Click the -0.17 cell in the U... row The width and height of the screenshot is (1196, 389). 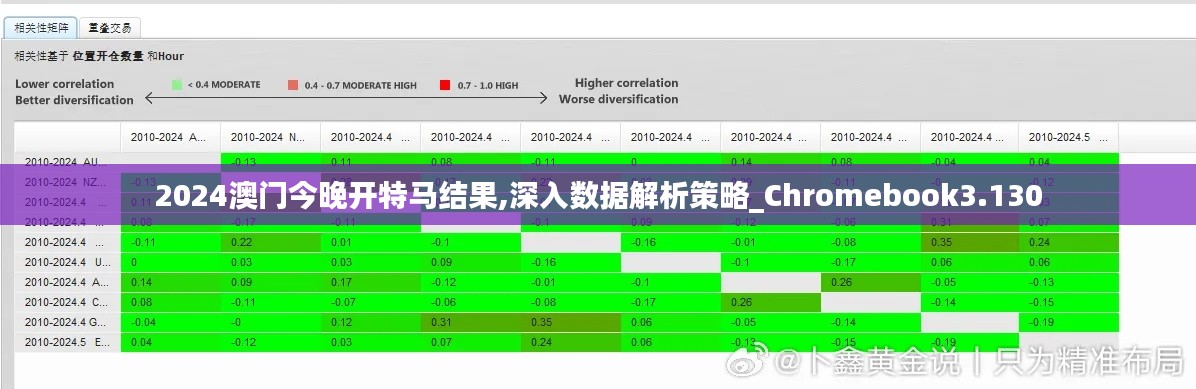tap(870, 262)
